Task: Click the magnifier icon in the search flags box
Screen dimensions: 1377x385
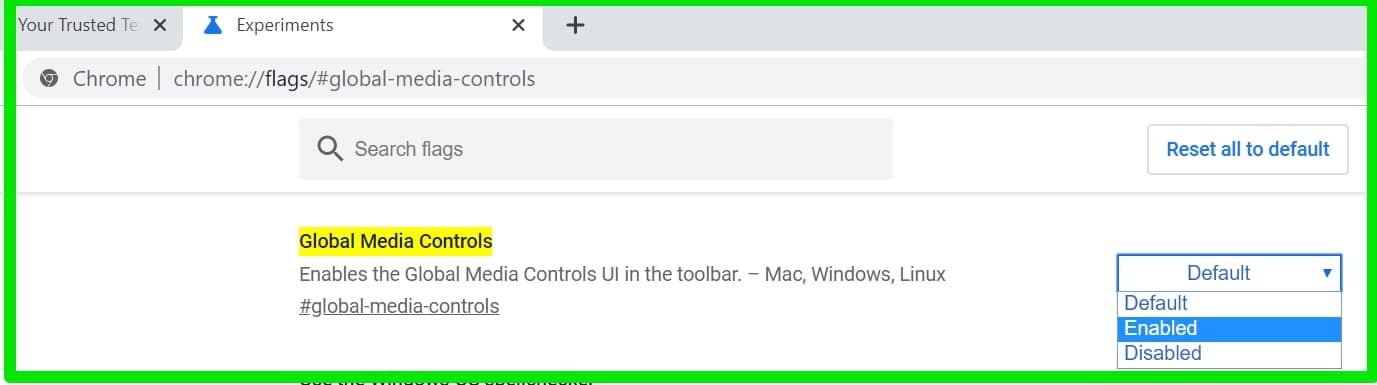Action: click(x=330, y=149)
